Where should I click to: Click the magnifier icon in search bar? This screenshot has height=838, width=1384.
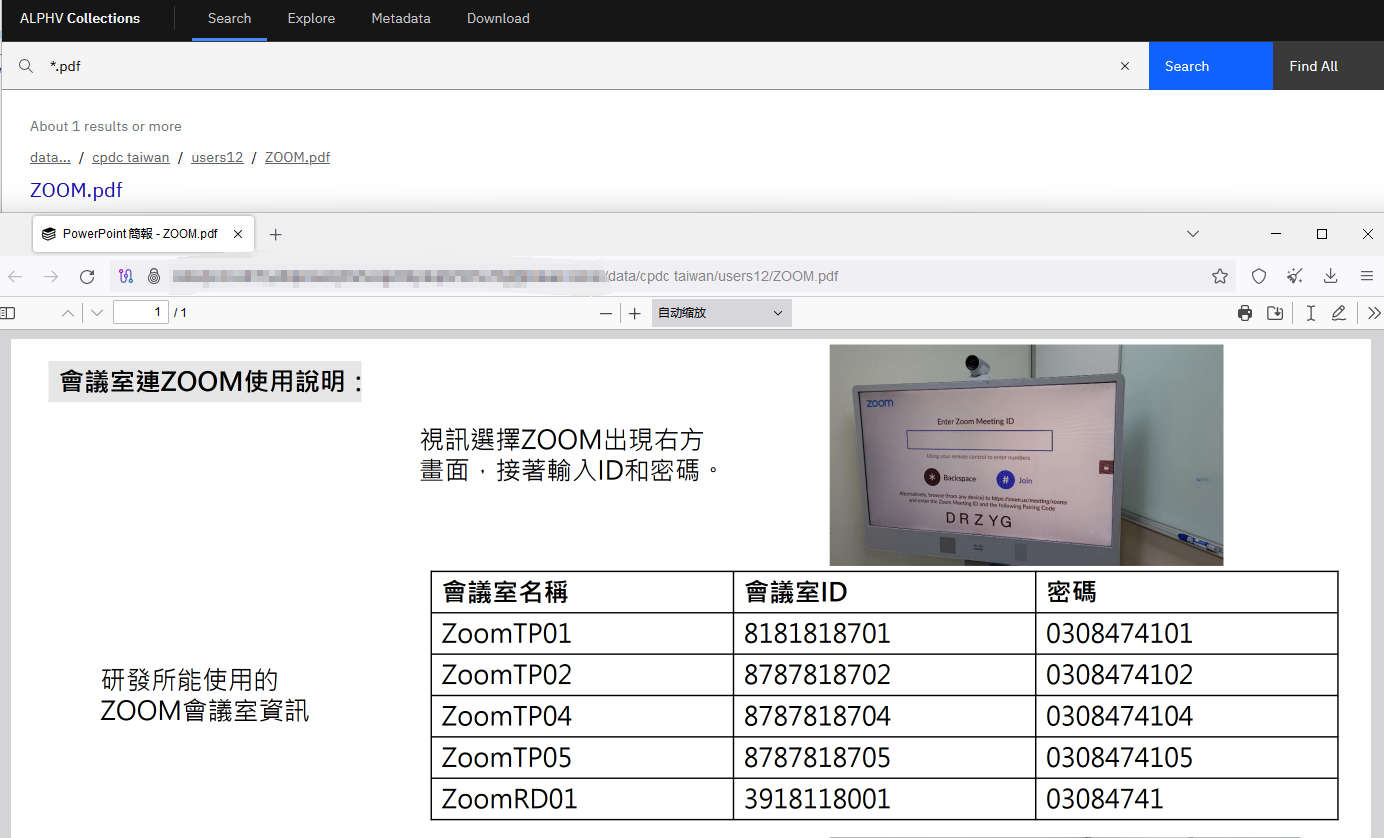(26, 66)
